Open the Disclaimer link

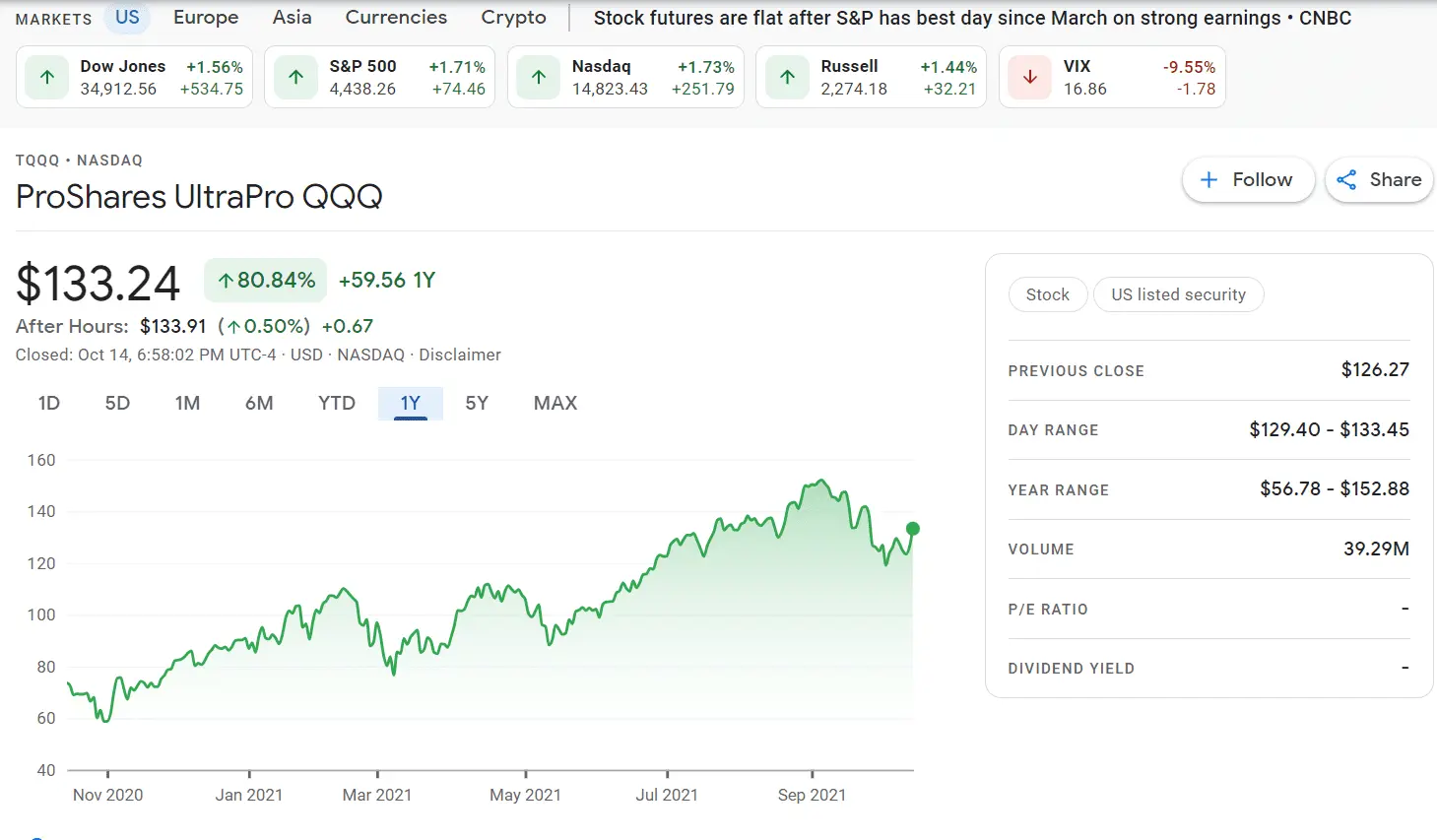pyautogui.click(x=460, y=355)
